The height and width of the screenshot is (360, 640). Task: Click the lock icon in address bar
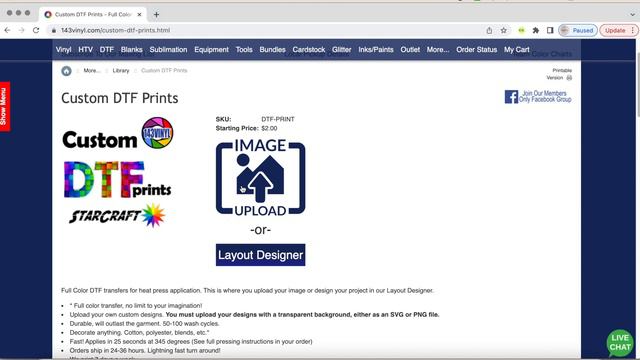[53, 31]
